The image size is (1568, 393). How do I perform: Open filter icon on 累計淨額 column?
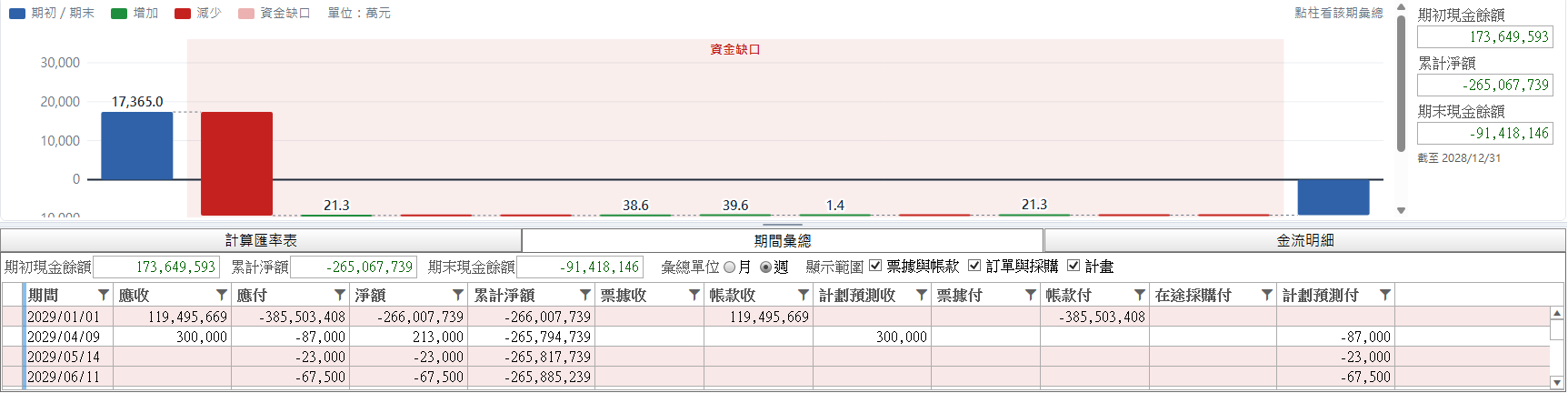[585, 295]
